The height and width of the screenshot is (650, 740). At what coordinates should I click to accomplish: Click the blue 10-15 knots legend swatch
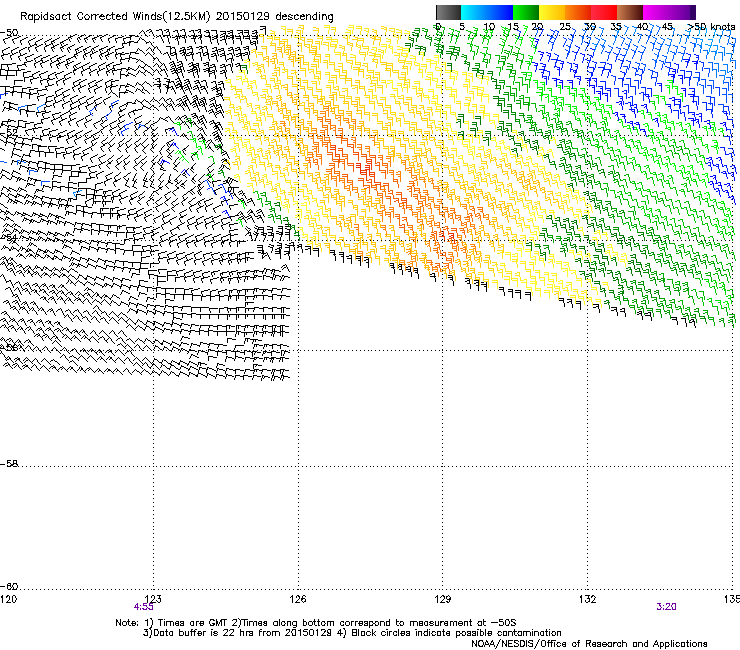point(500,12)
